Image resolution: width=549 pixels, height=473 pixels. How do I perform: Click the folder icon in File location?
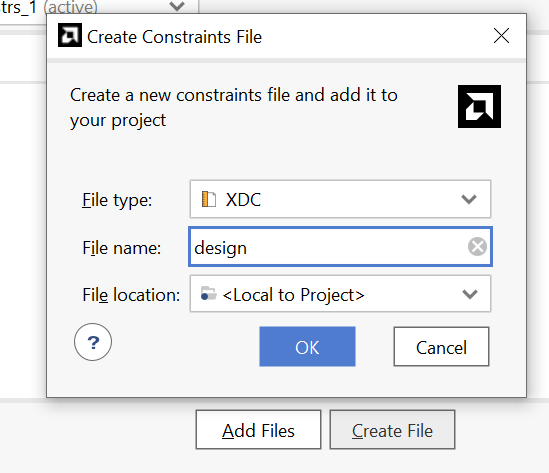[208, 294]
